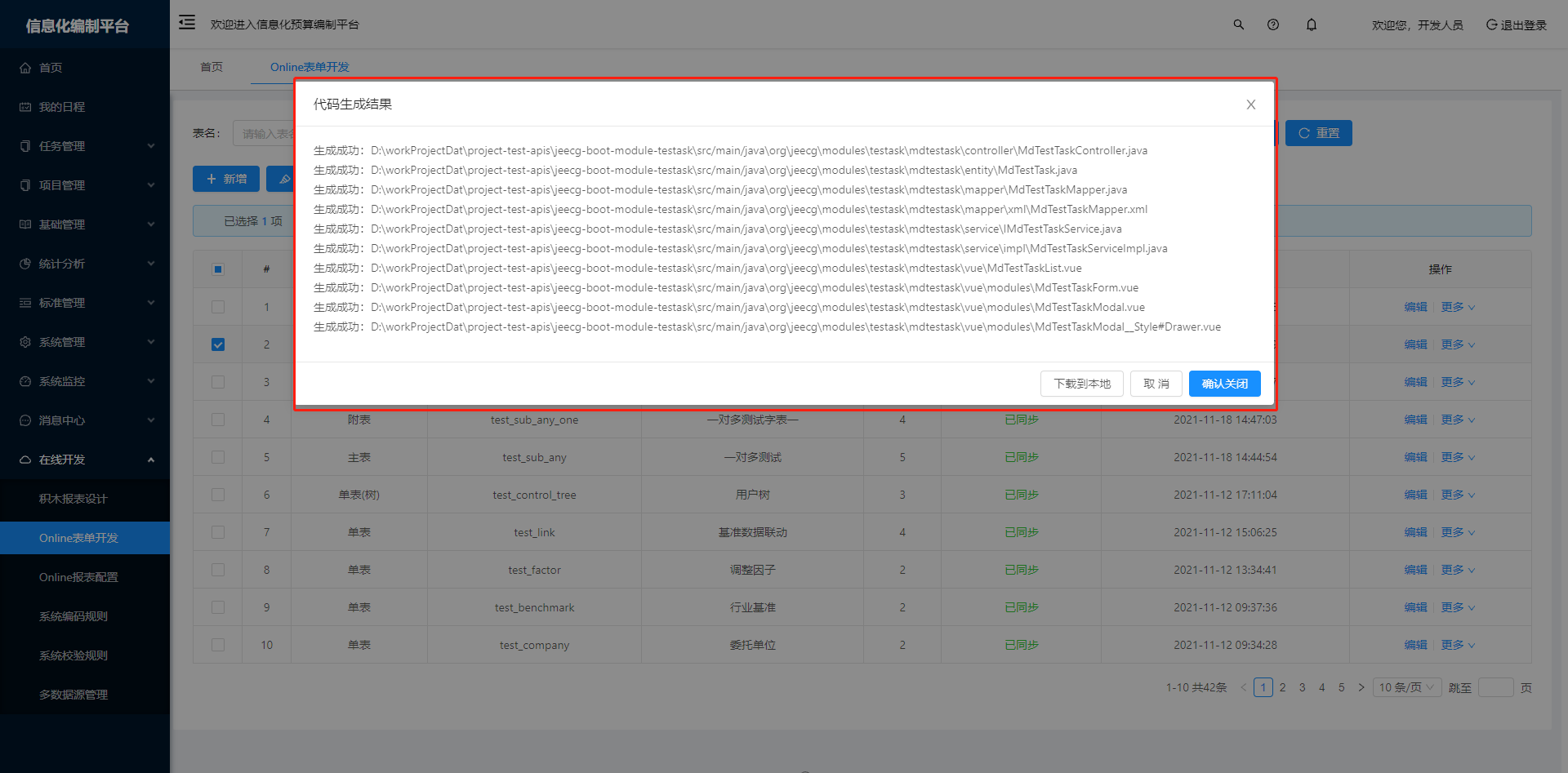The width and height of the screenshot is (1568, 773).
Task: Click the 确认关闭 button
Action: pyautogui.click(x=1225, y=384)
